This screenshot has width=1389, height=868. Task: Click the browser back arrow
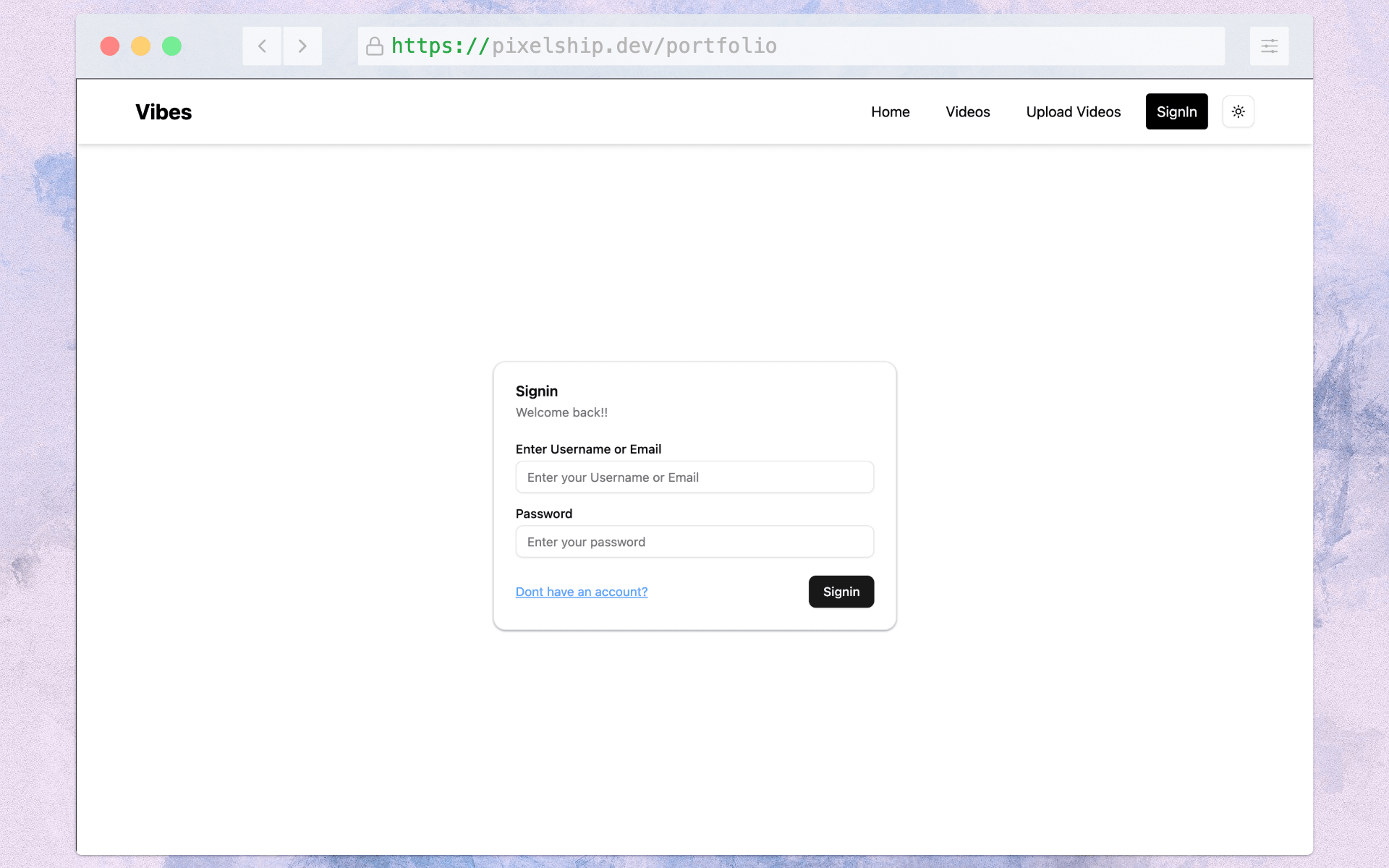262,46
